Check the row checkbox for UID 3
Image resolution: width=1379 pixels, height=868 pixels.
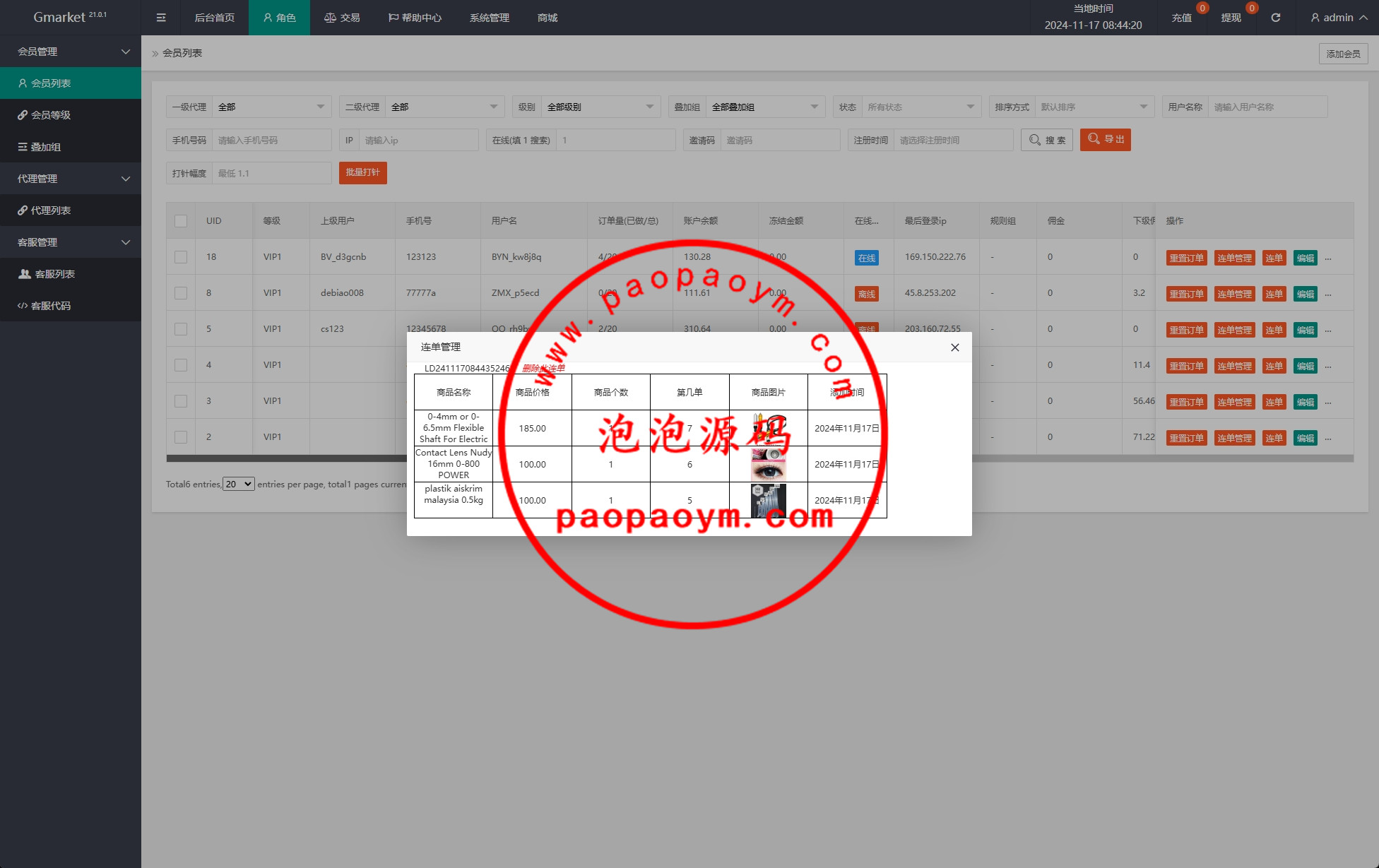tap(181, 401)
